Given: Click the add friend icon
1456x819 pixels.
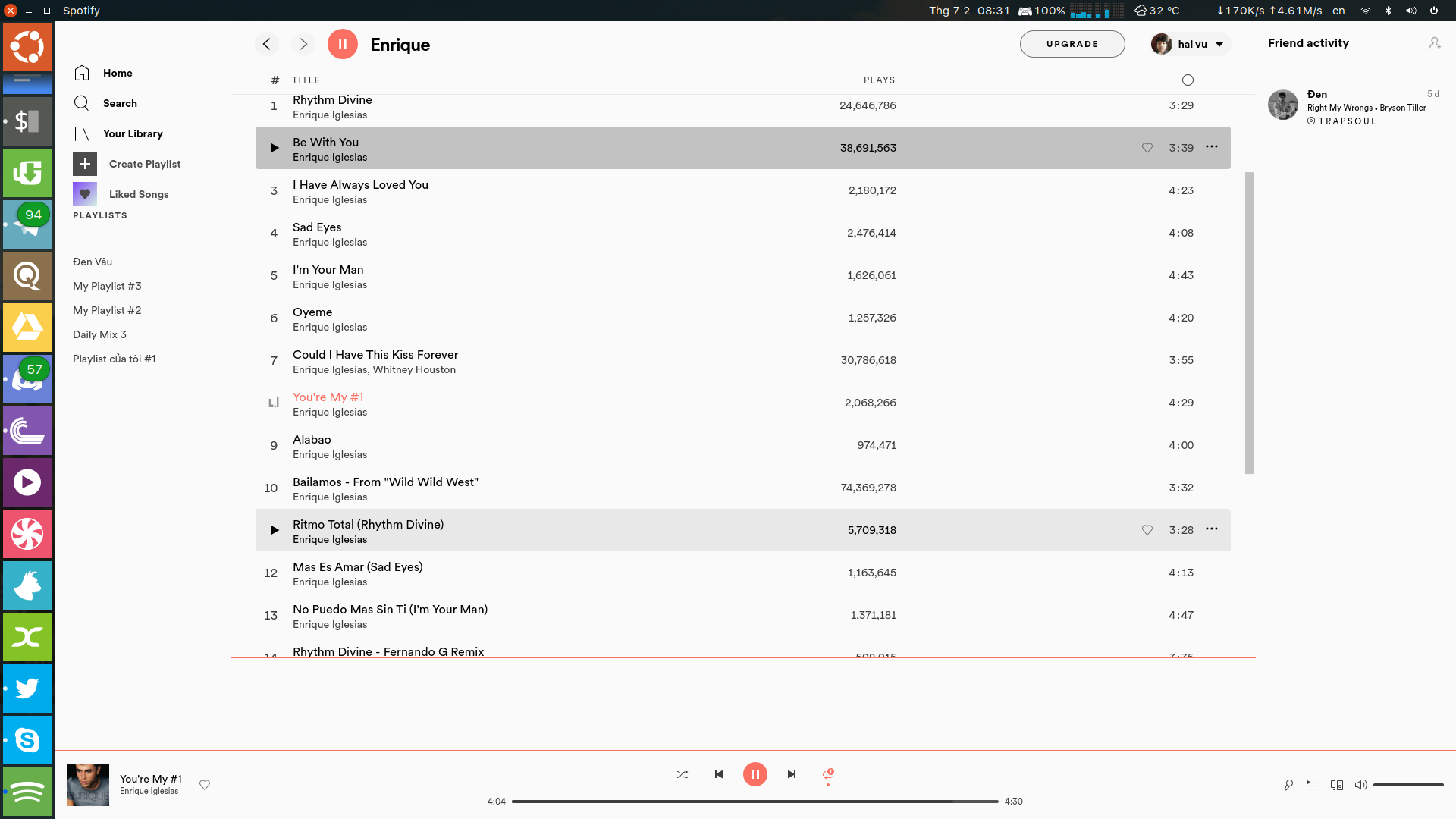Looking at the screenshot, I should (1435, 43).
